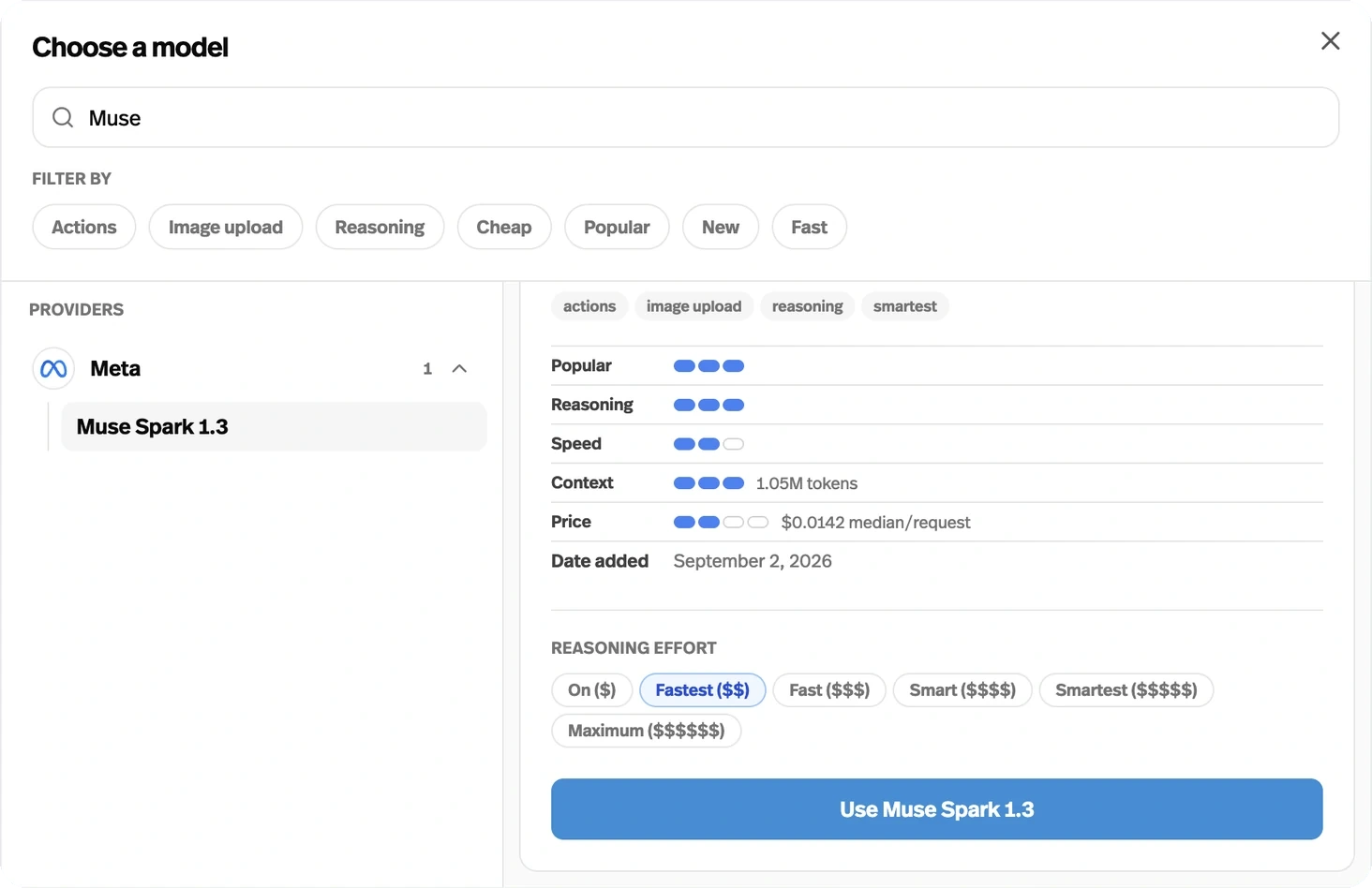Click the Meta provider name

(115, 368)
